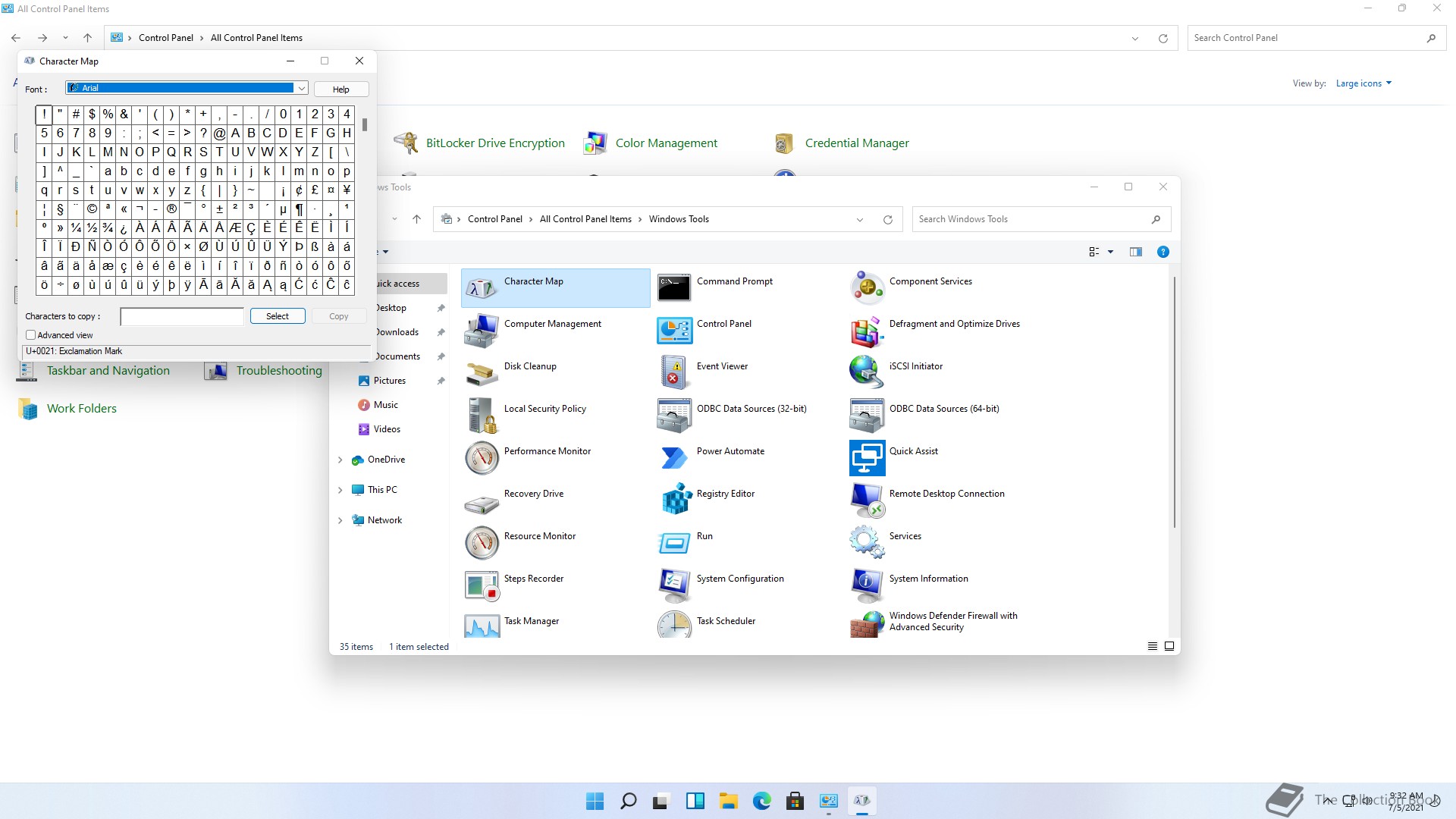Select the Character Map item in Windows Tools
Image resolution: width=1456 pixels, height=819 pixels.
tap(555, 287)
